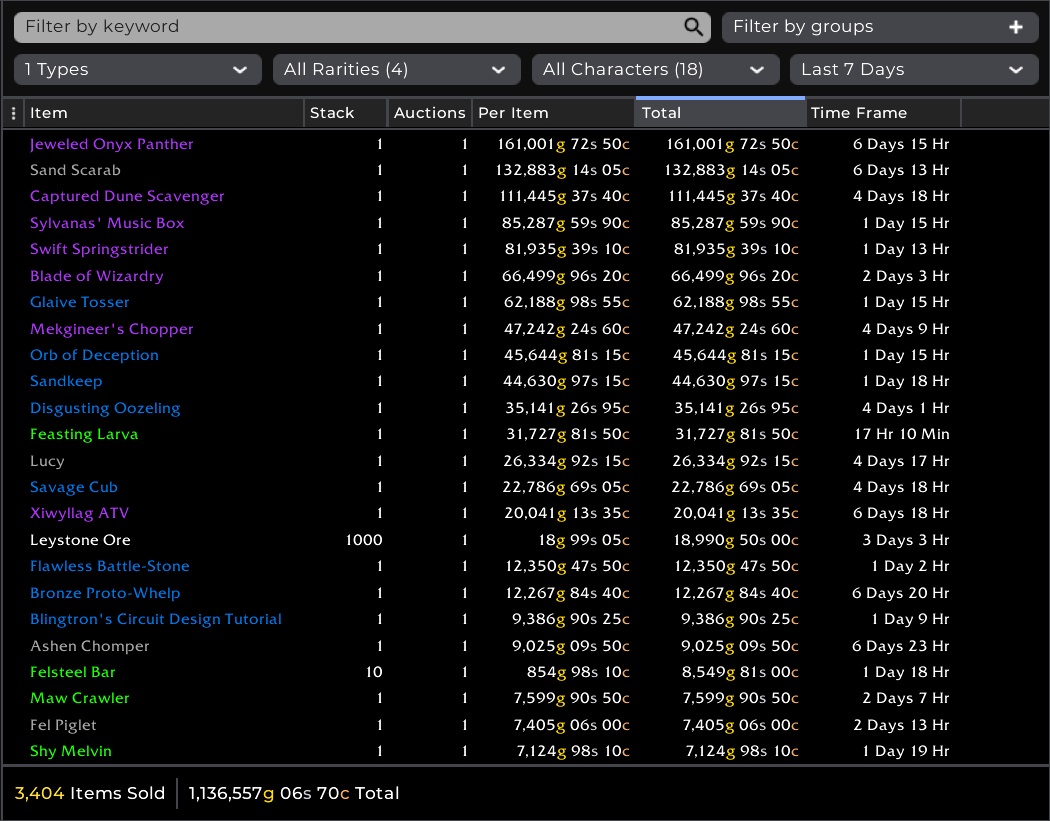The image size is (1050, 821).
Task: Open the All Characters (18) dropdown
Action: click(x=656, y=70)
